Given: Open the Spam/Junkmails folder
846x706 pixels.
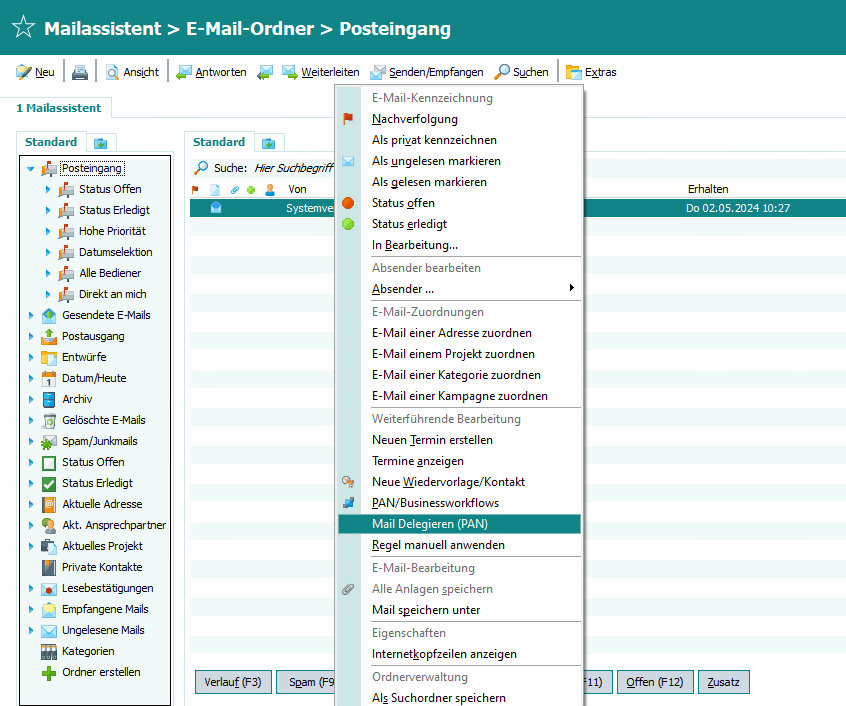Looking at the screenshot, I should 99,441.
